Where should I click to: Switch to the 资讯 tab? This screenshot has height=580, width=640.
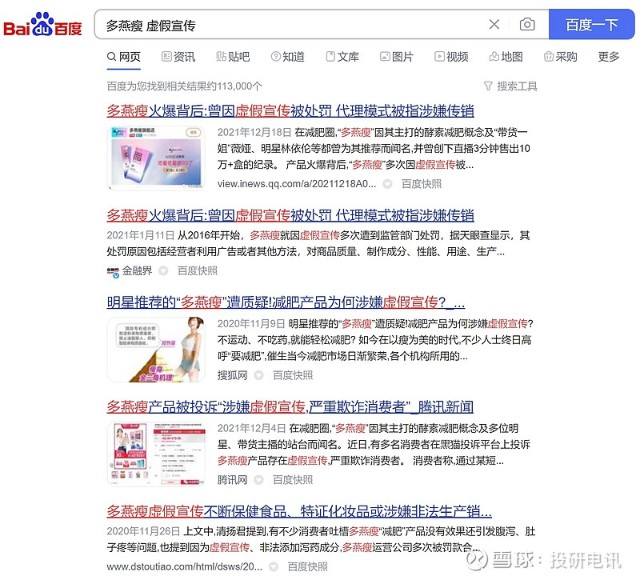(178, 57)
